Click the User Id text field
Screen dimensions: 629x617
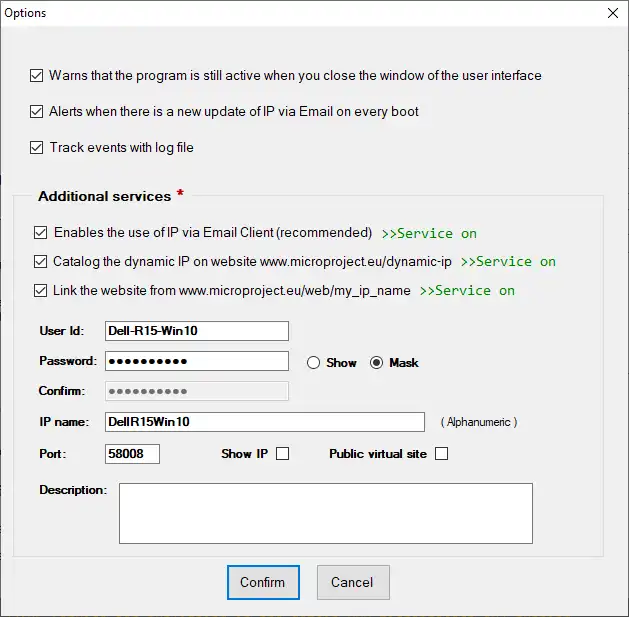[x=196, y=331]
